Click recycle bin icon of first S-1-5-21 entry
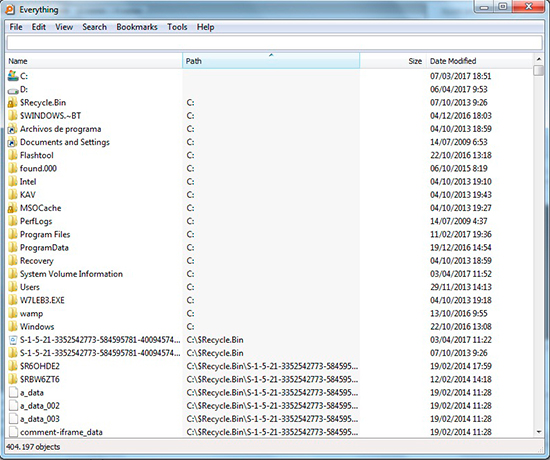Screen dimensions: 550x460 tap(13, 340)
